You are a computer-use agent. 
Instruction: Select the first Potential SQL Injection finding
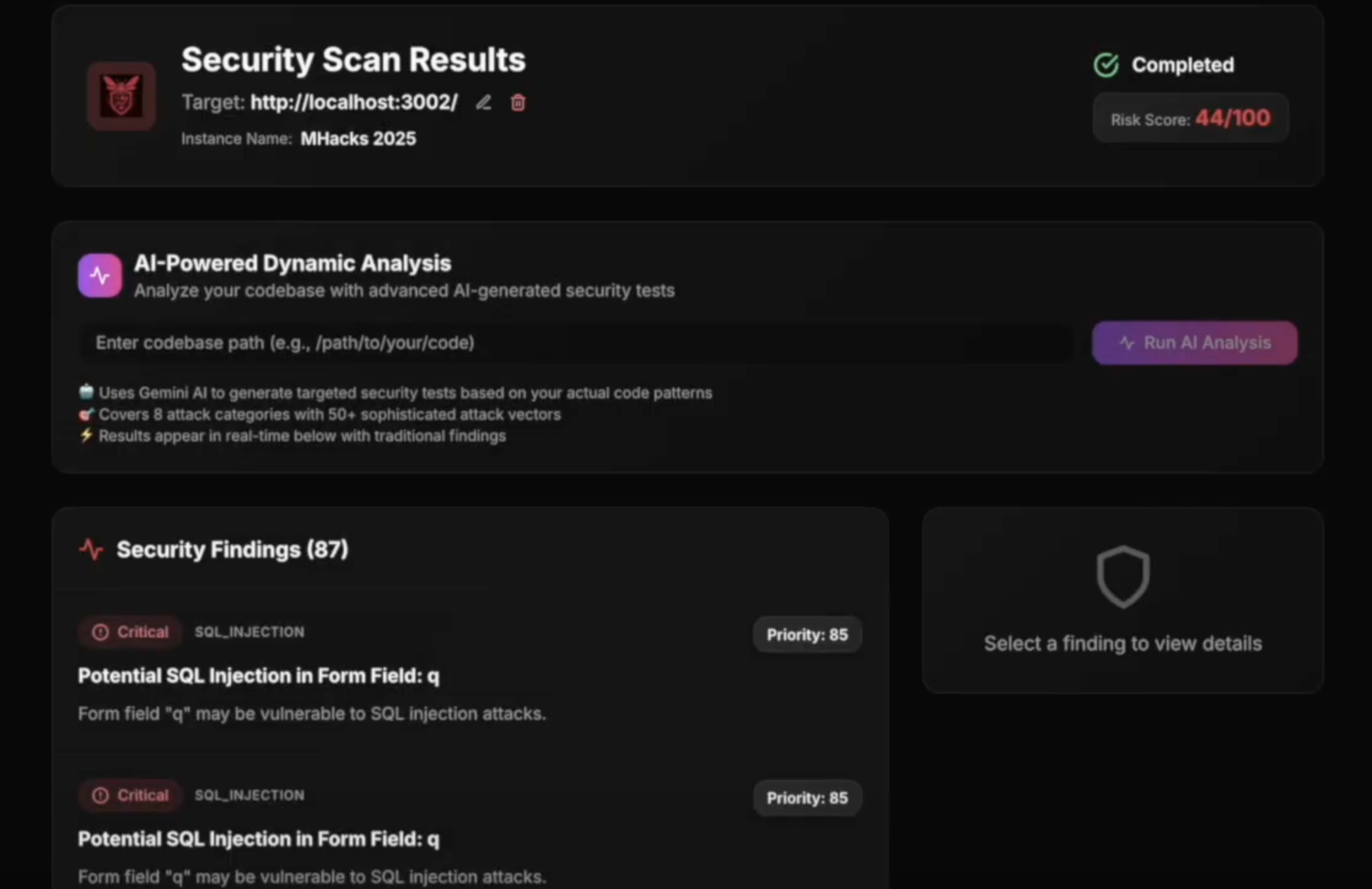pyautogui.click(x=259, y=676)
